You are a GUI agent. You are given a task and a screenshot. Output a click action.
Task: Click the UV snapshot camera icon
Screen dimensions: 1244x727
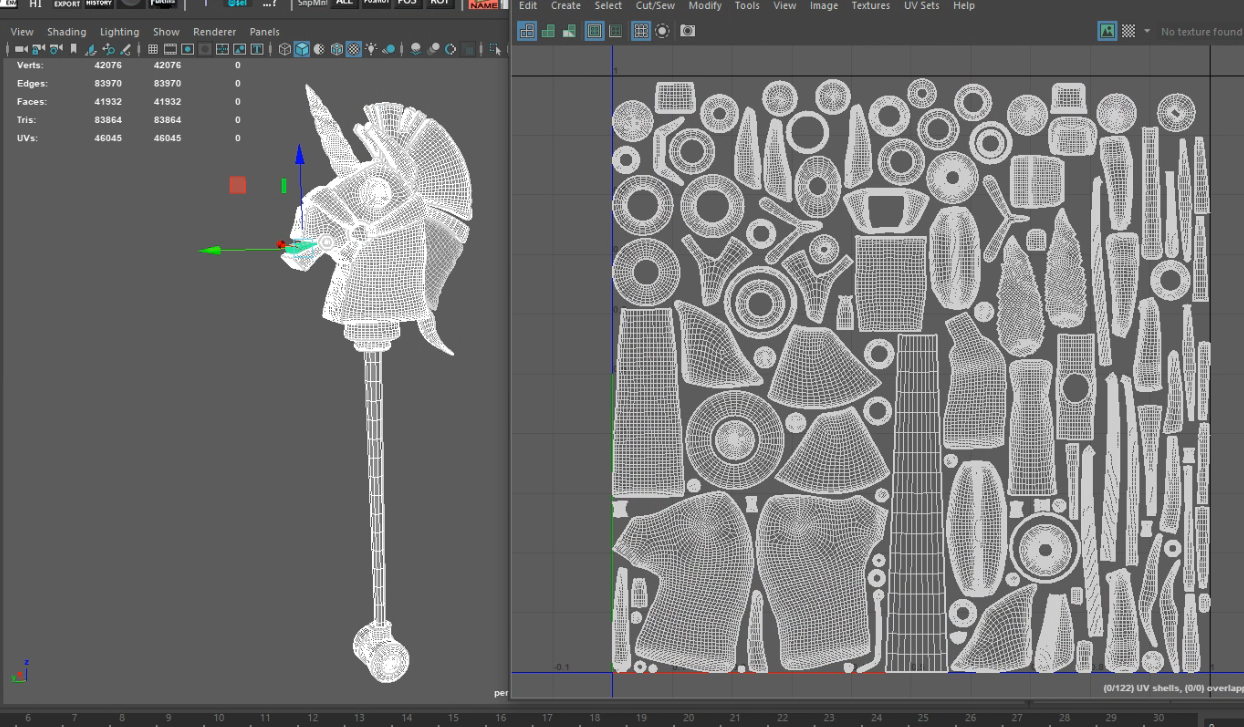pyautogui.click(x=687, y=31)
